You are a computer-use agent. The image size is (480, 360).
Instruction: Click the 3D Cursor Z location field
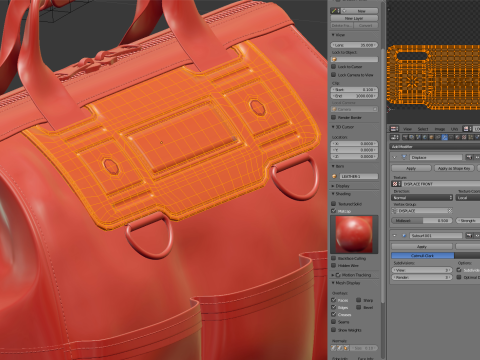pos(354,156)
